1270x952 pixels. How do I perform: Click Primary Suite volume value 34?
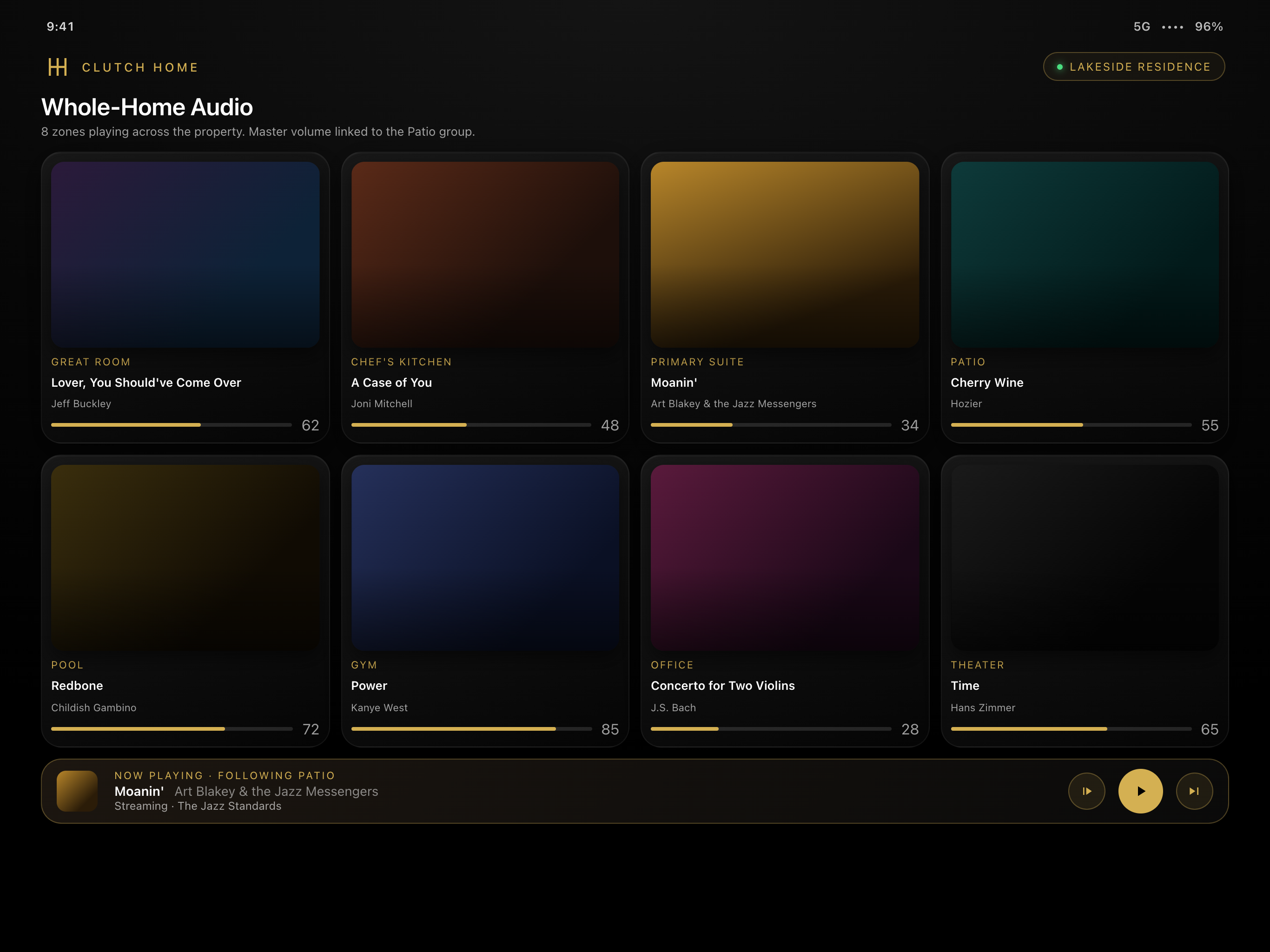910,425
